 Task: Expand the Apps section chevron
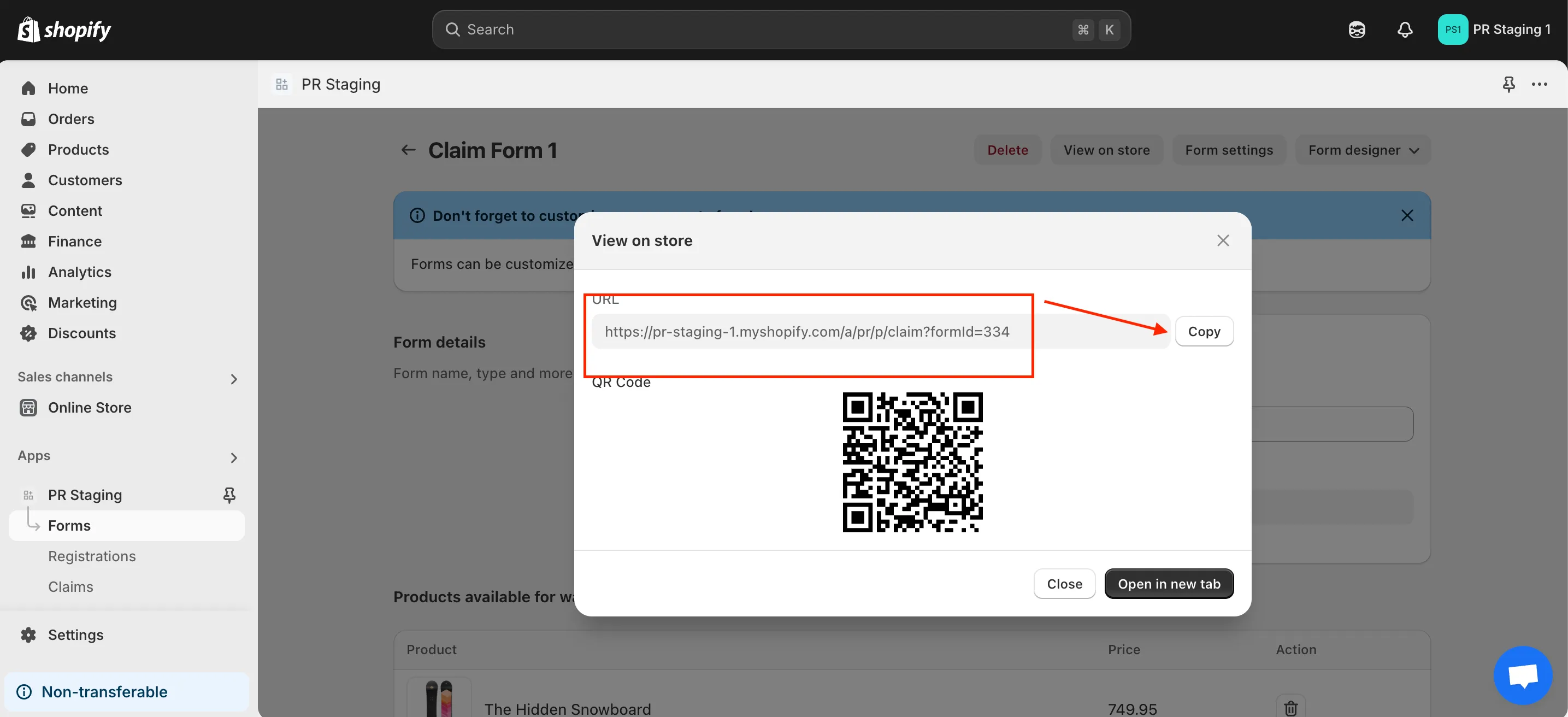pyautogui.click(x=234, y=457)
